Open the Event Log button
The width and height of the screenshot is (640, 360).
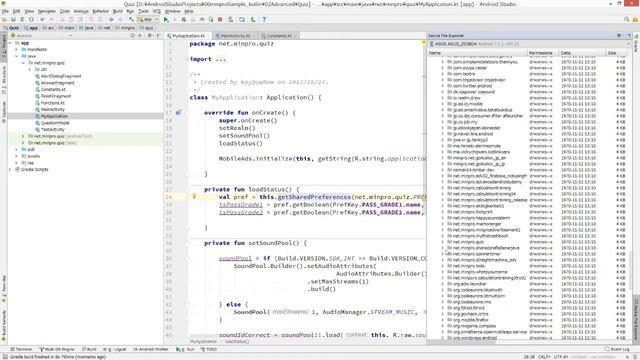pyautogui.click(x=617, y=349)
